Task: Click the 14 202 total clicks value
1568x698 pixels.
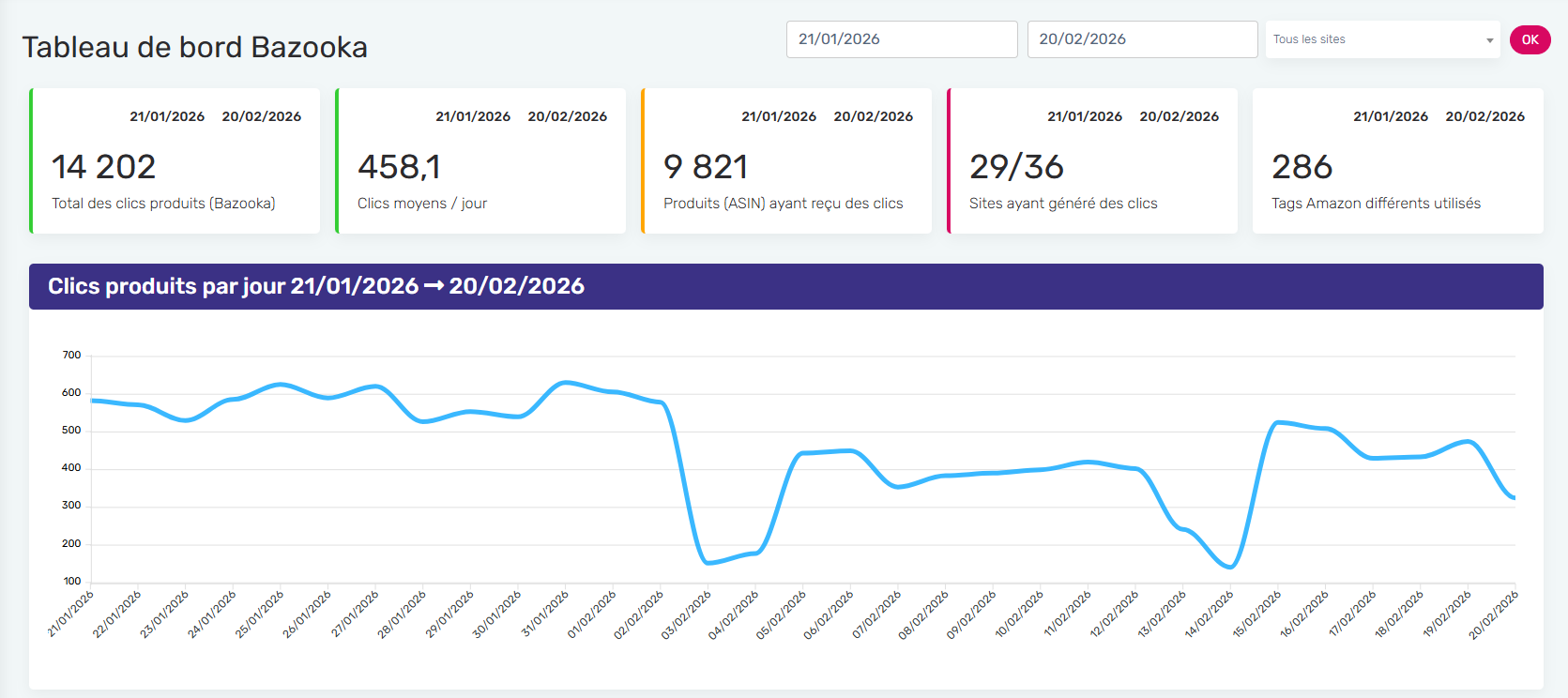Action: point(104,167)
